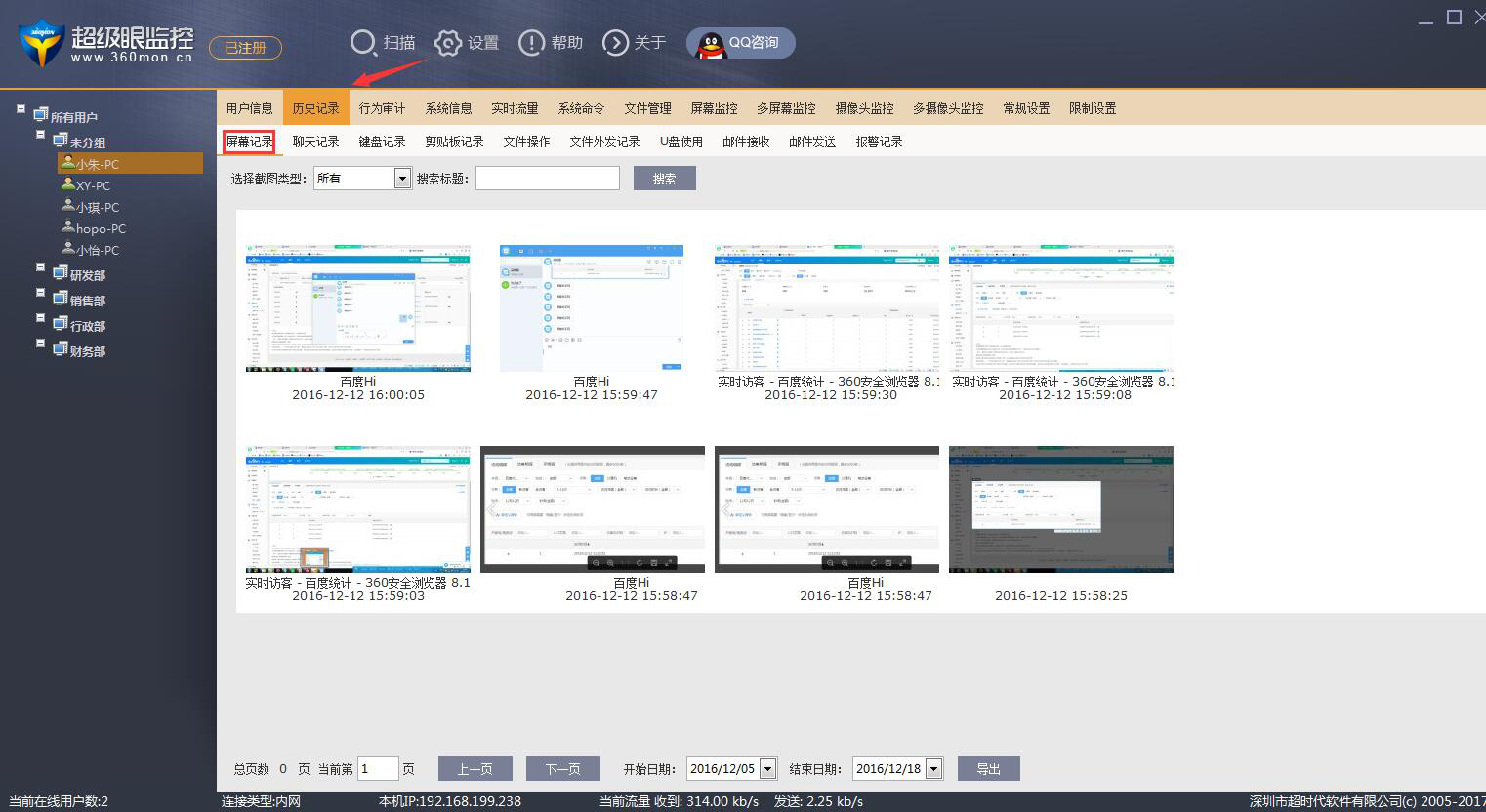Open the 开始日期 date dropdown
Viewport: 1486px width, 812px height.
point(767,769)
